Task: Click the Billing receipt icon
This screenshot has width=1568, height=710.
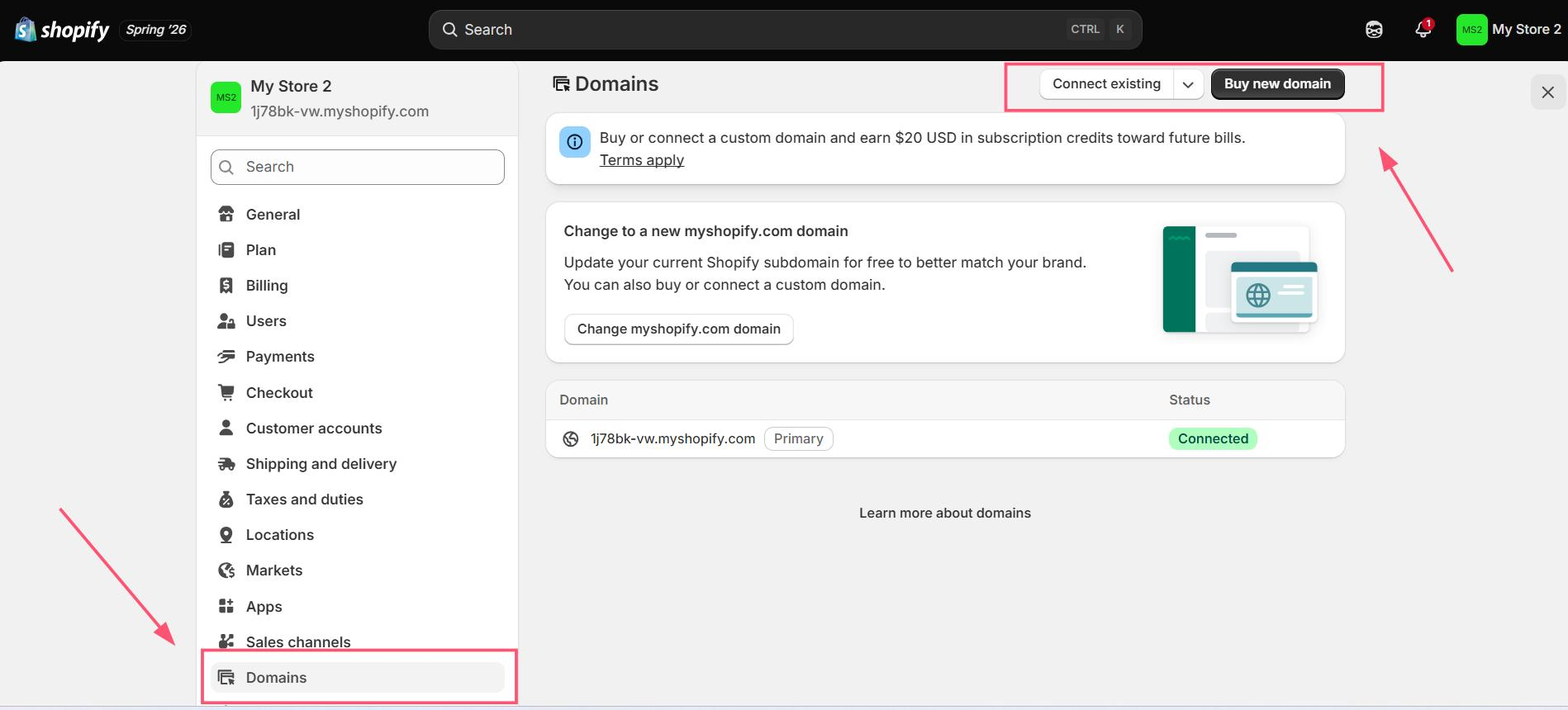Action: (x=226, y=286)
